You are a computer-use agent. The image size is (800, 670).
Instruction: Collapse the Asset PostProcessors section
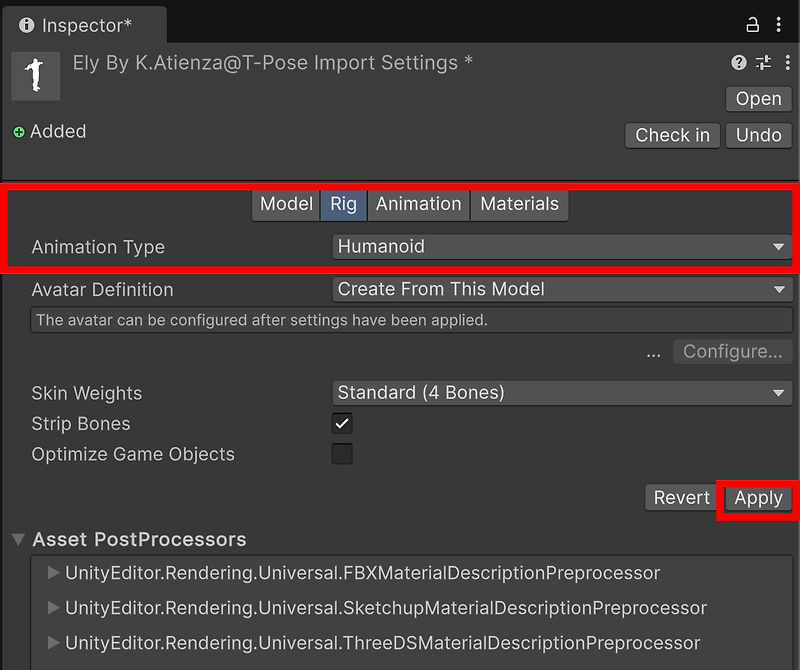click(17, 538)
